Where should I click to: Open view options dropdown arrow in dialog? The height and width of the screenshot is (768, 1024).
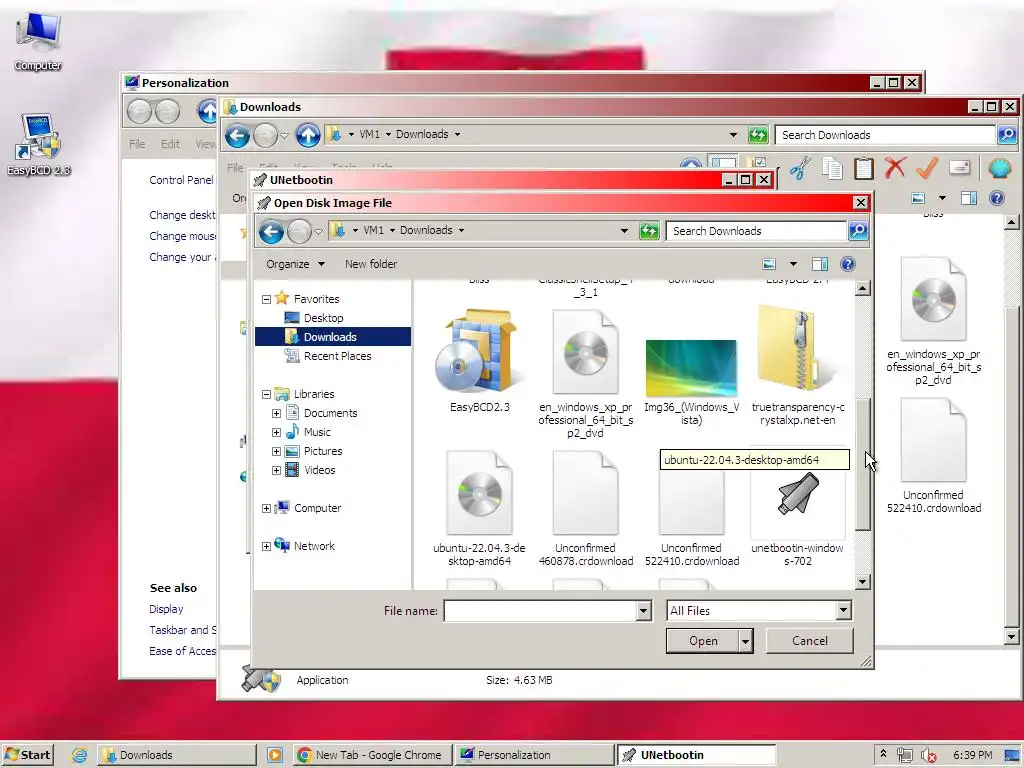click(x=793, y=264)
